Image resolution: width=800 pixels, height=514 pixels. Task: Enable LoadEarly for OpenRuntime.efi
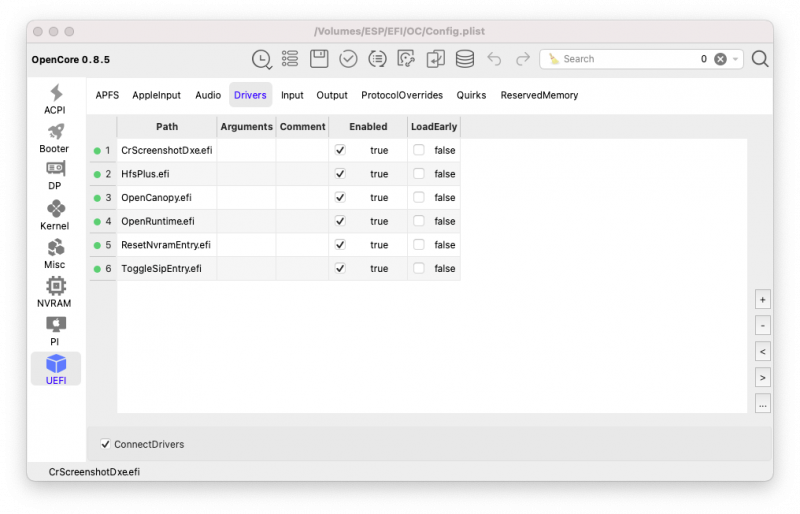coord(419,221)
